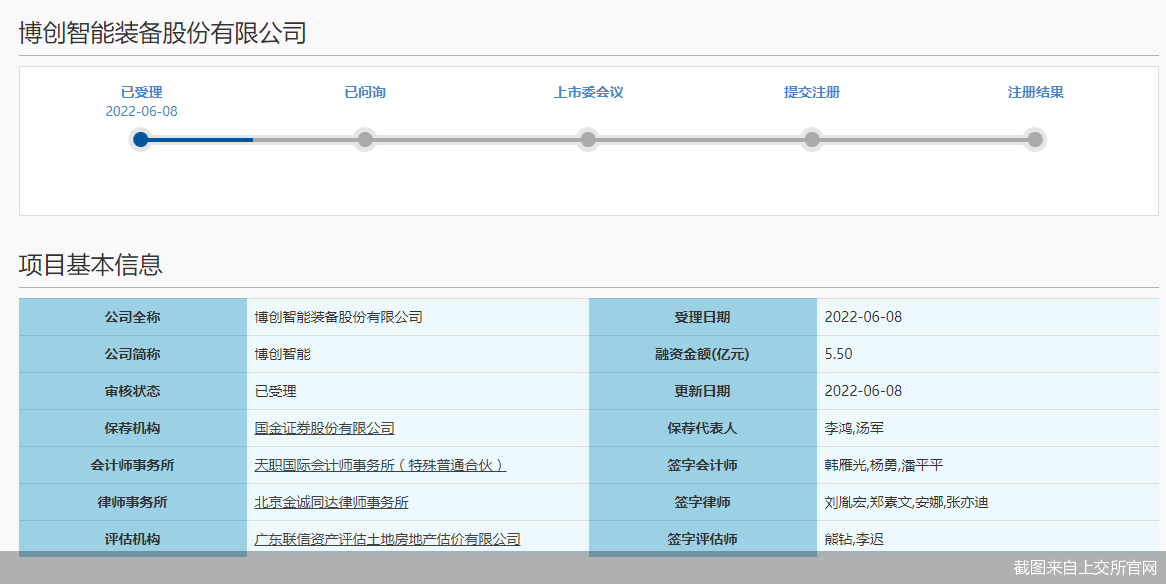Click the blue filled progress bar segment
Image resolution: width=1166 pixels, height=584 pixels.
coord(200,139)
